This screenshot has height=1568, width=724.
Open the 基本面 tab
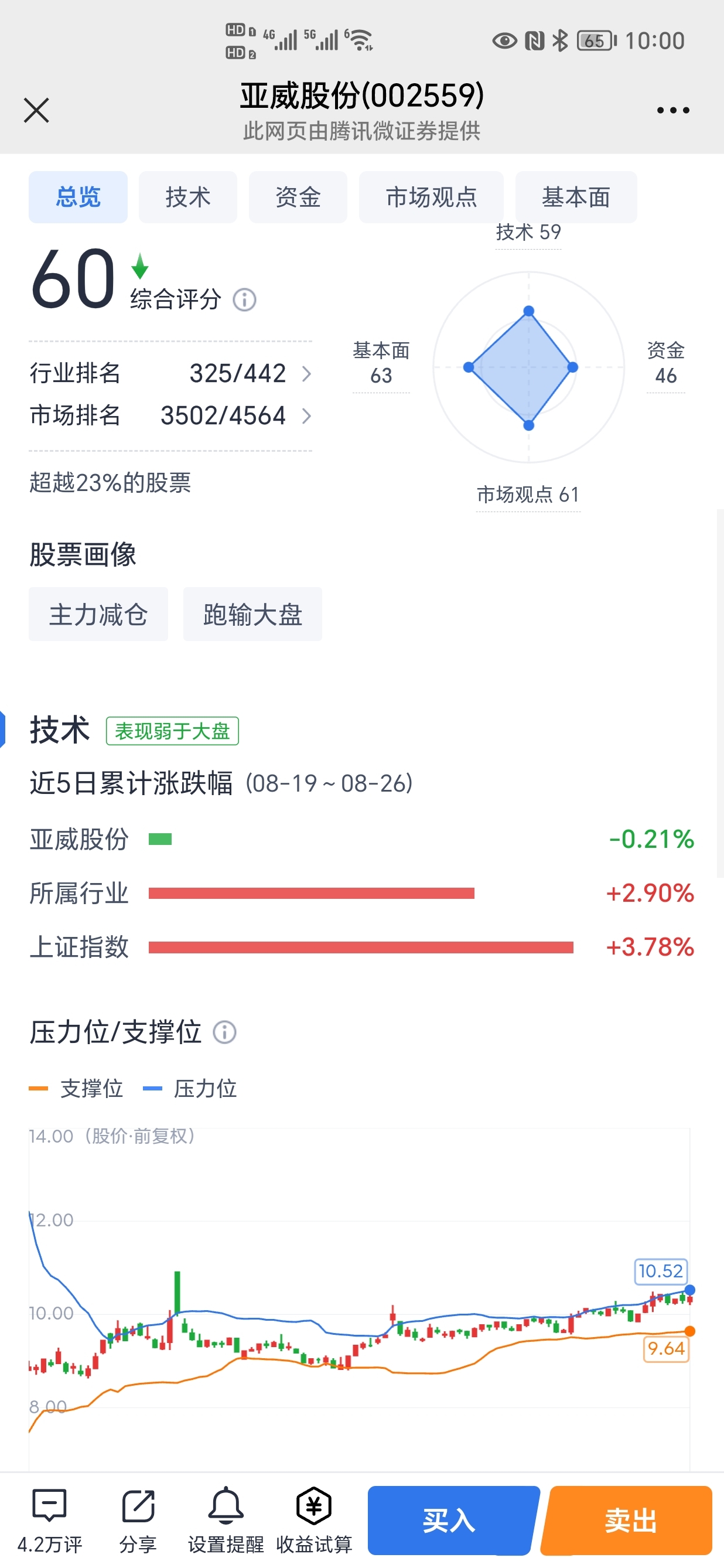tap(576, 197)
